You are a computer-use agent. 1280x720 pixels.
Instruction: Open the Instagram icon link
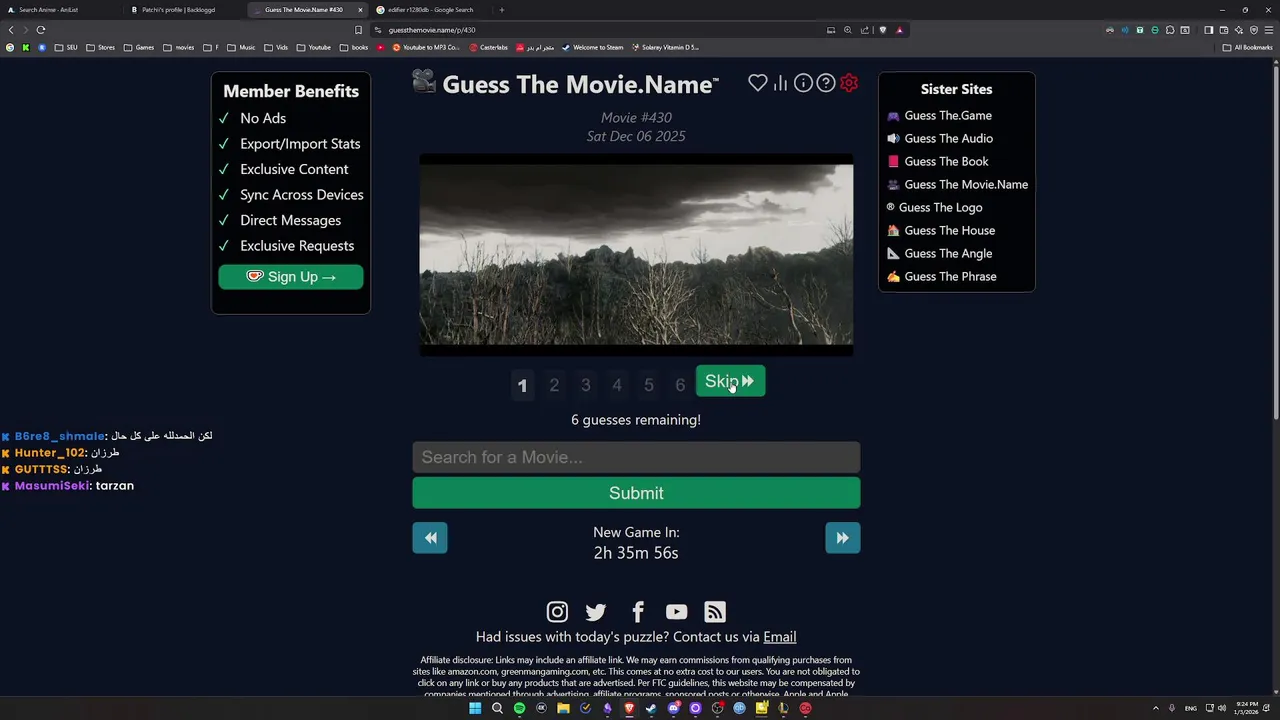(x=557, y=612)
